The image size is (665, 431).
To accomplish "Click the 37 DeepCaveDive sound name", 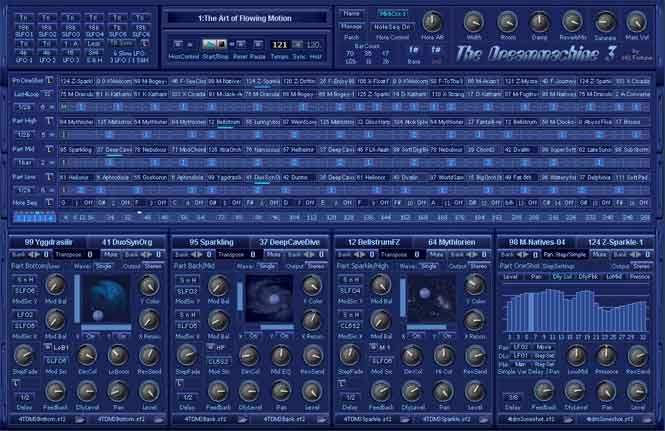I will tap(289, 242).
